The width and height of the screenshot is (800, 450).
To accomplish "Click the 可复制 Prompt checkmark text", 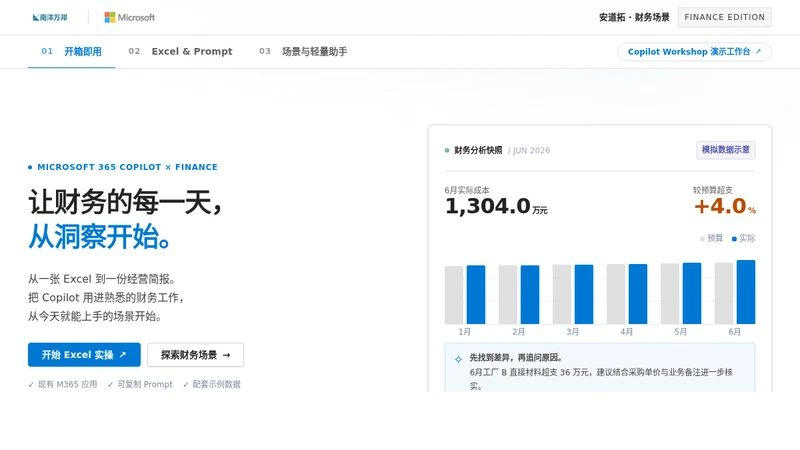I will (x=140, y=384).
